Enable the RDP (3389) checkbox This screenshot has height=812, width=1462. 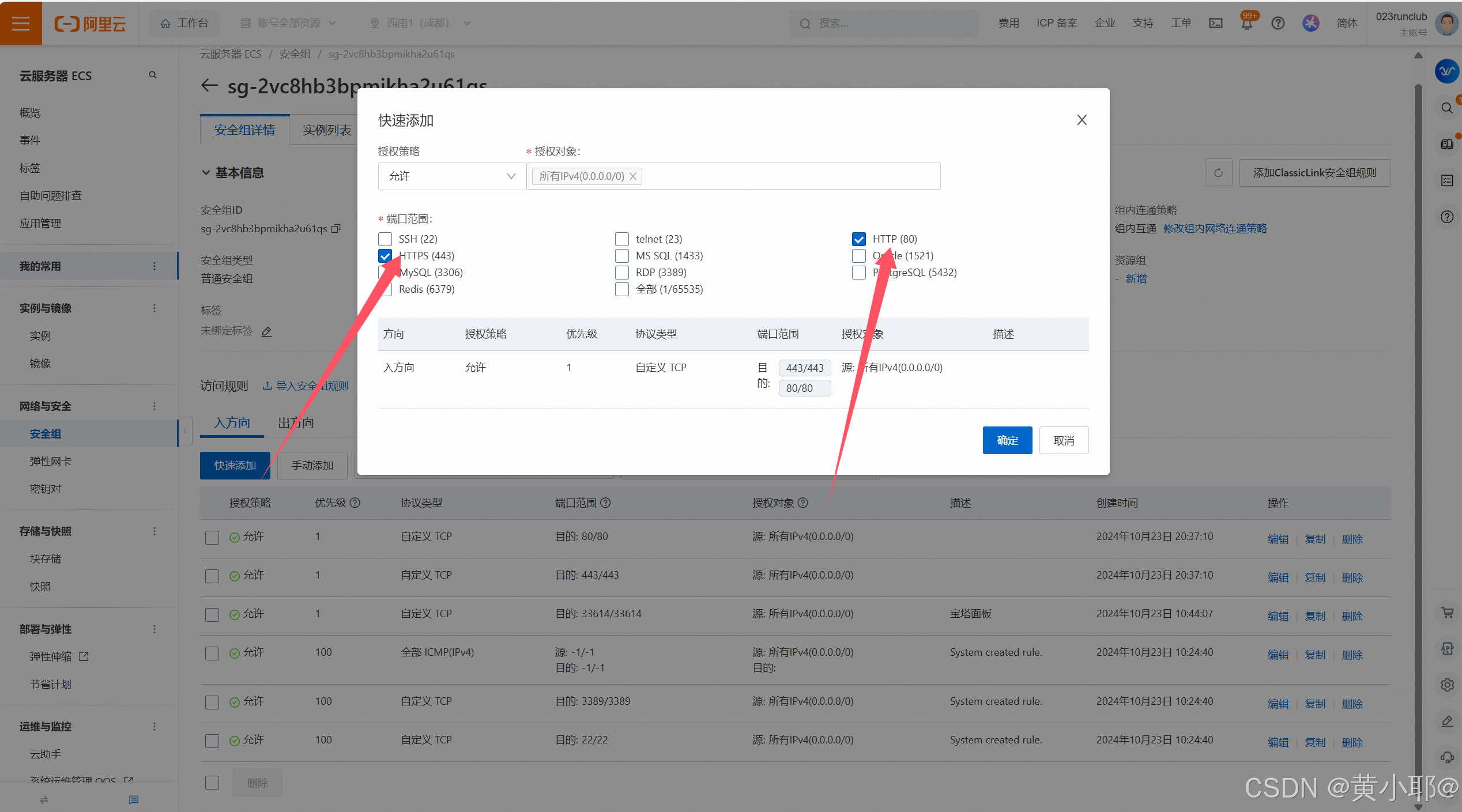click(622, 273)
